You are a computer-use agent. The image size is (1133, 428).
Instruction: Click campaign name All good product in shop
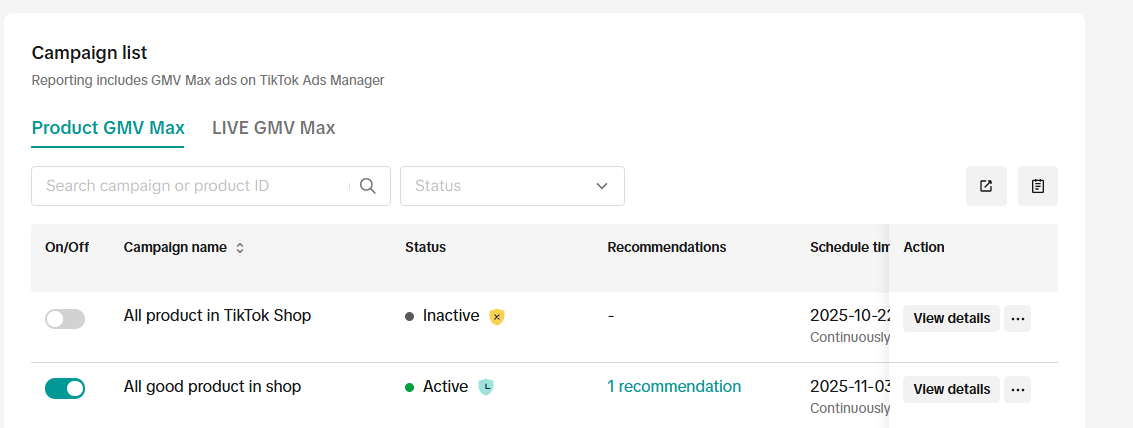tap(212, 387)
